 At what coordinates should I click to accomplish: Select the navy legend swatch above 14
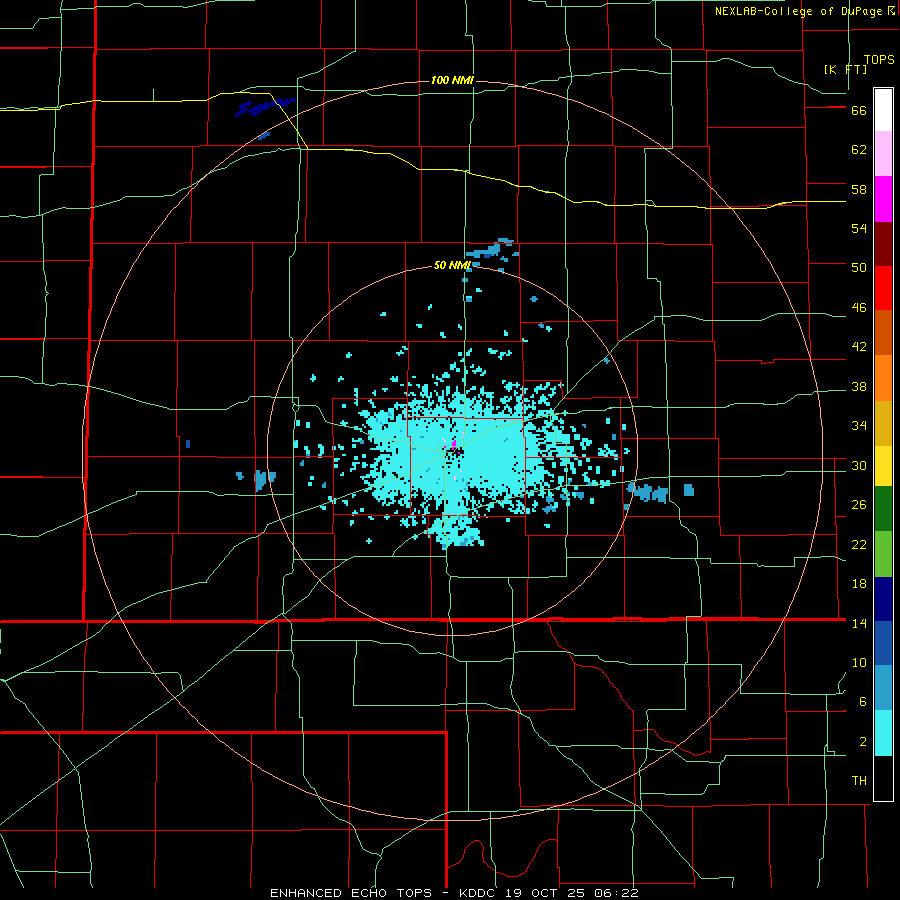tap(883, 599)
